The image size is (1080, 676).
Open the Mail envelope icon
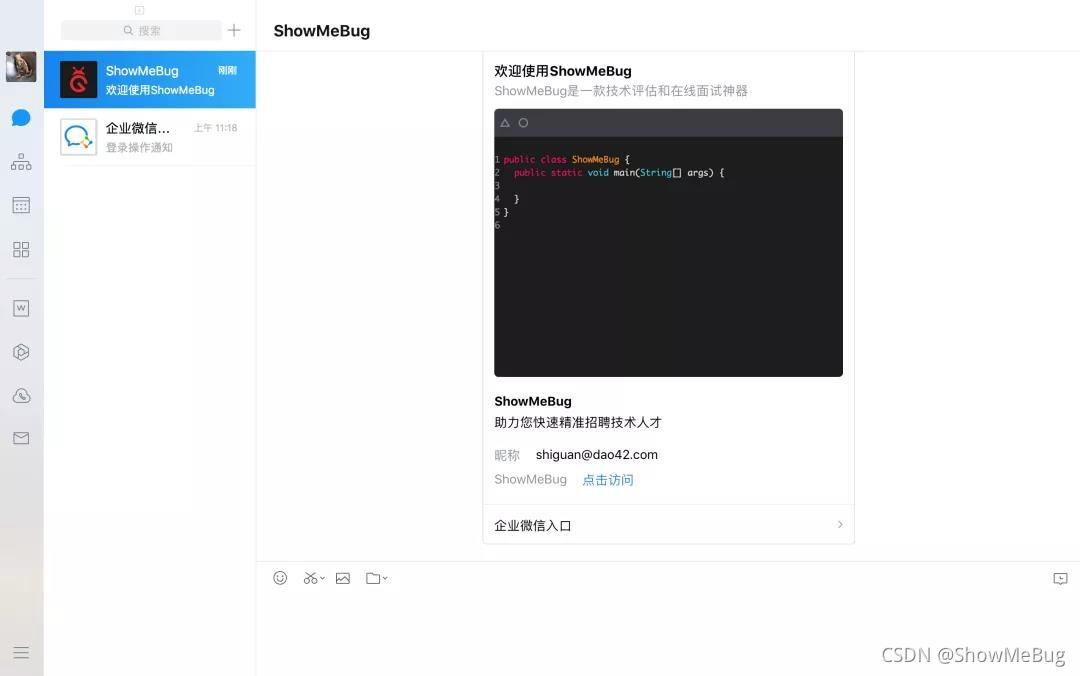pos(21,438)
